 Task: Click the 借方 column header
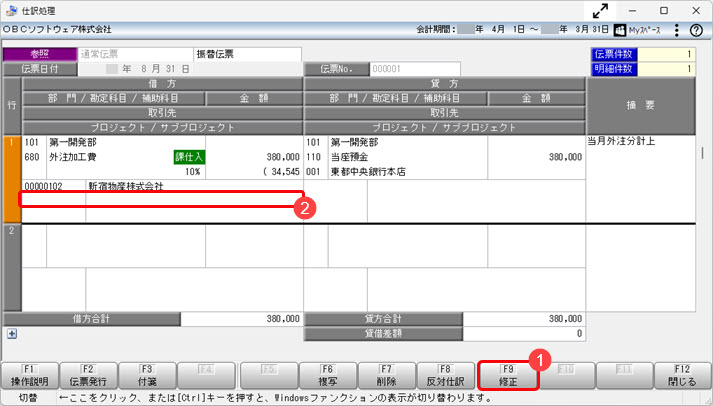click(162, 84)
